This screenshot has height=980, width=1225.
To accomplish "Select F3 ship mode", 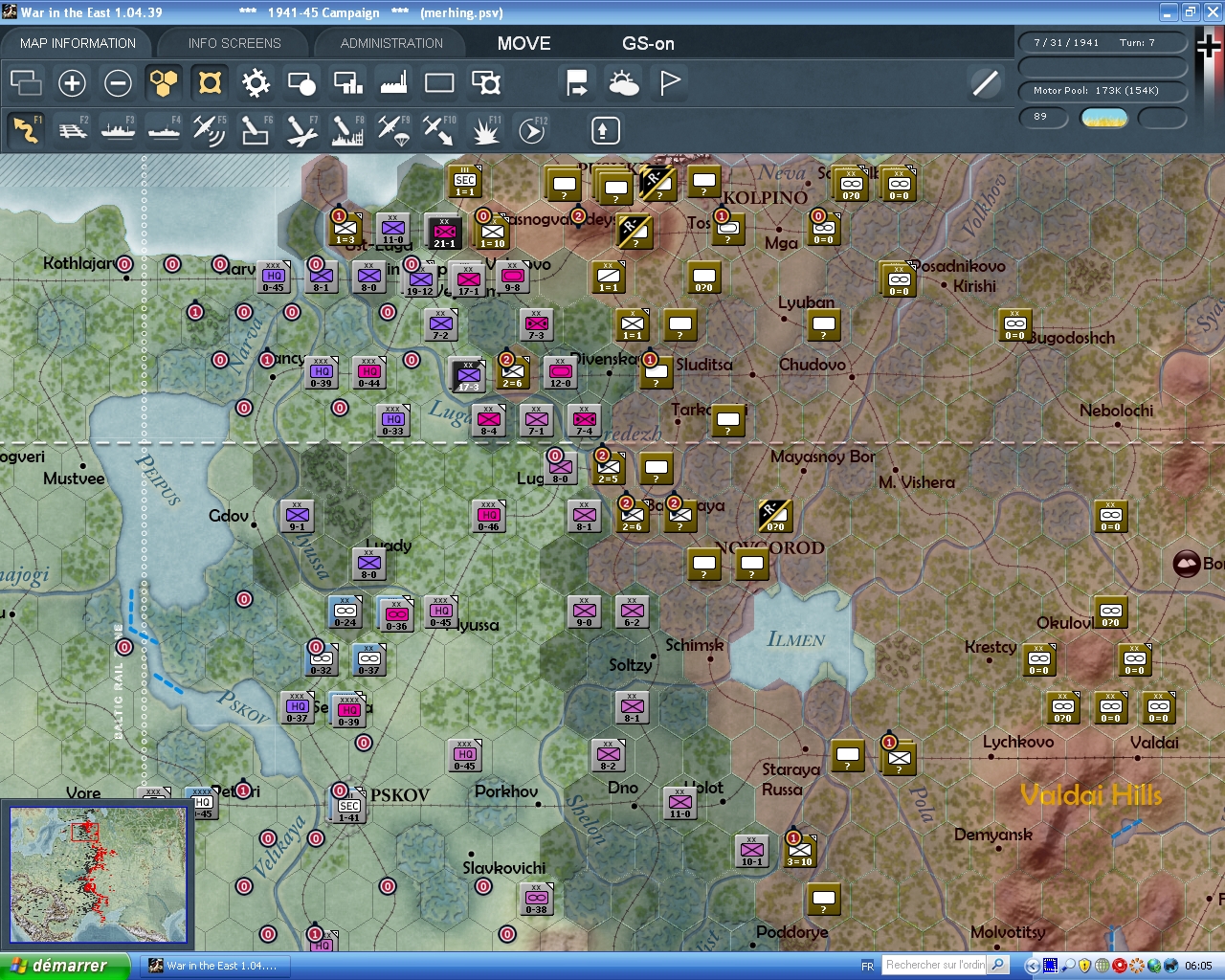I will click(x=118, y=130).
